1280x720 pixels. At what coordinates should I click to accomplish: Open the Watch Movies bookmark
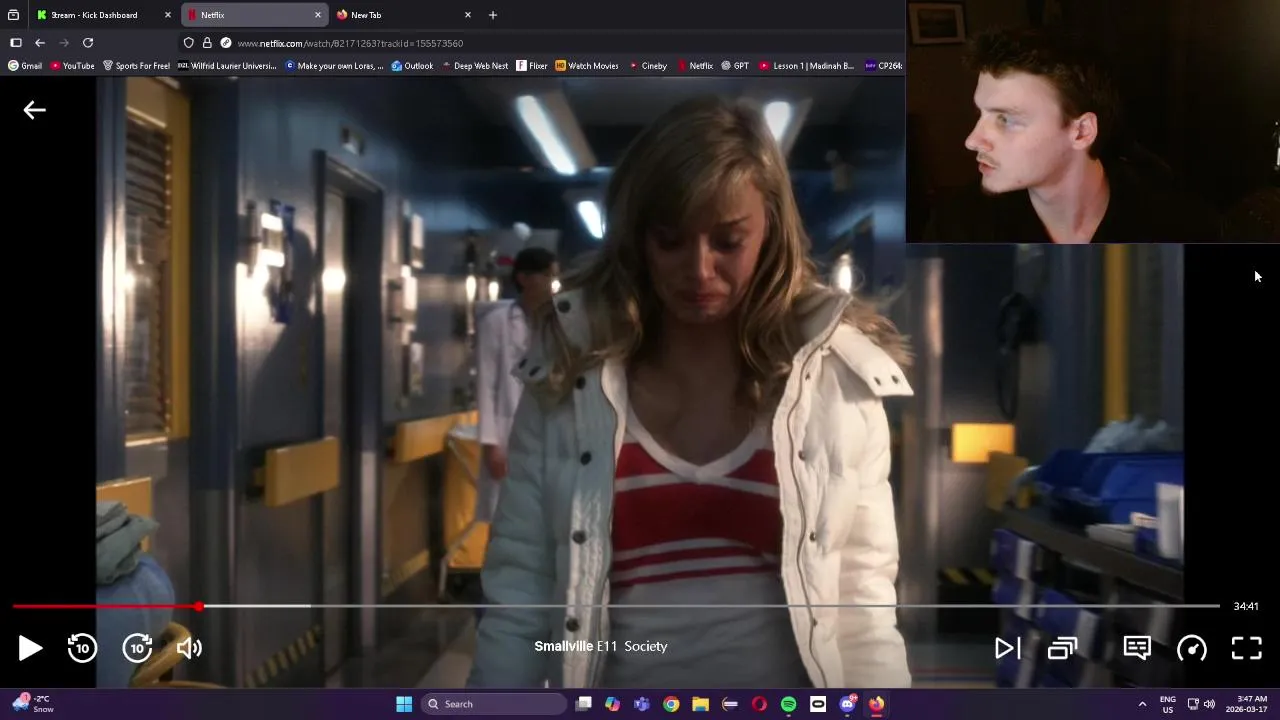587,66
